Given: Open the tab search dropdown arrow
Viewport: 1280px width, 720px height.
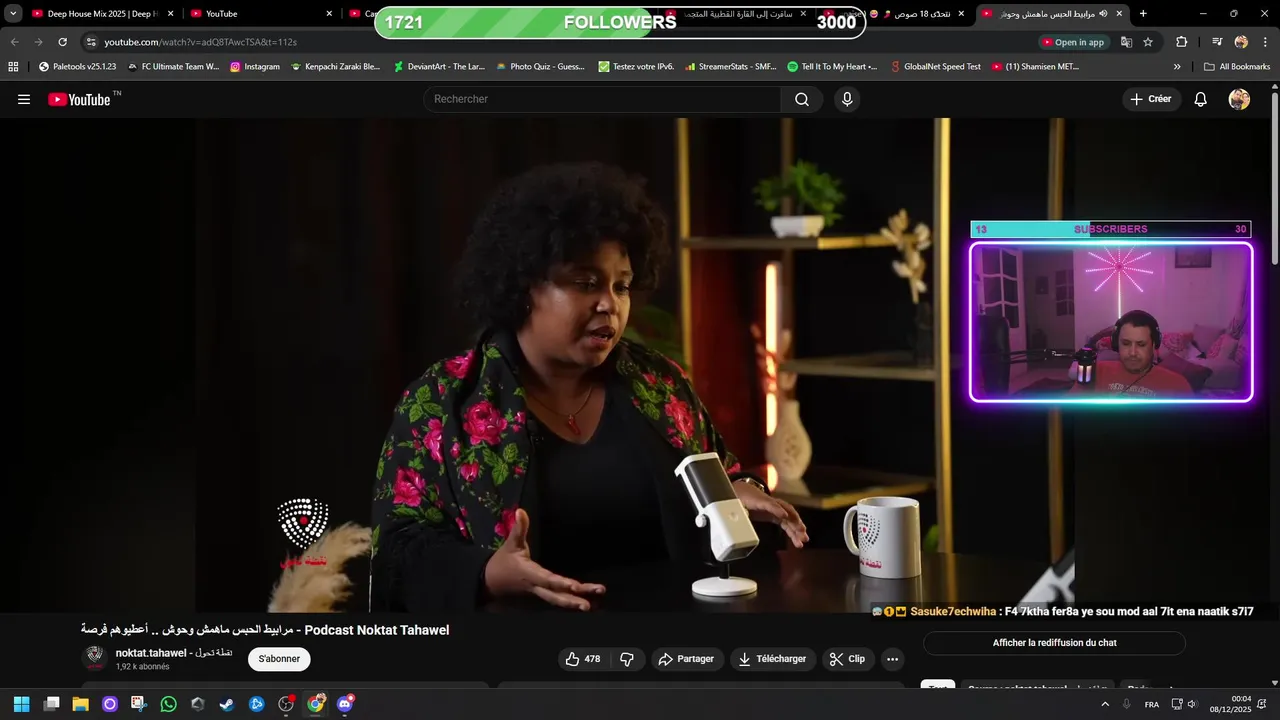Looking at the screenshot, I should (x=13, y=14).
